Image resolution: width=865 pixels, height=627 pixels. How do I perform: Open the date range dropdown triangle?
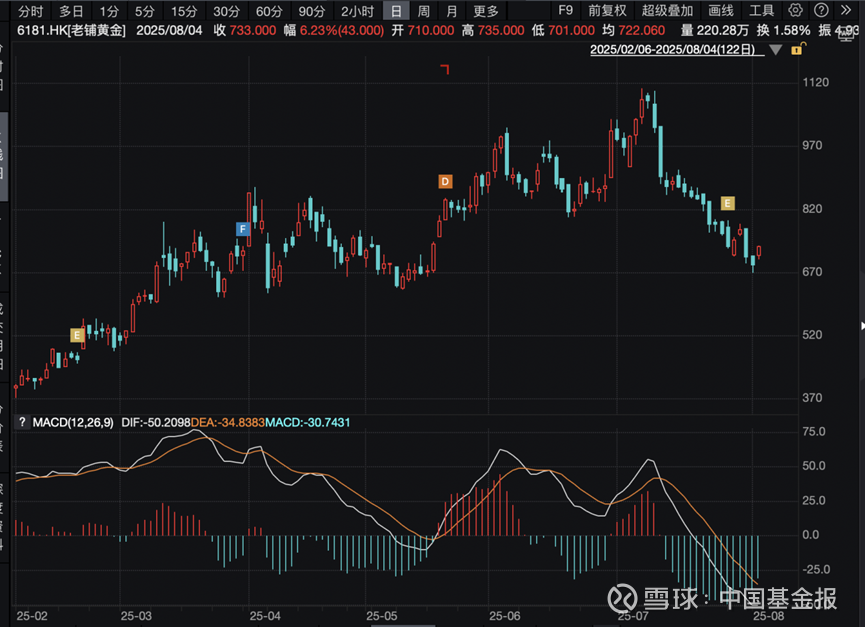(x=776, y=50)
